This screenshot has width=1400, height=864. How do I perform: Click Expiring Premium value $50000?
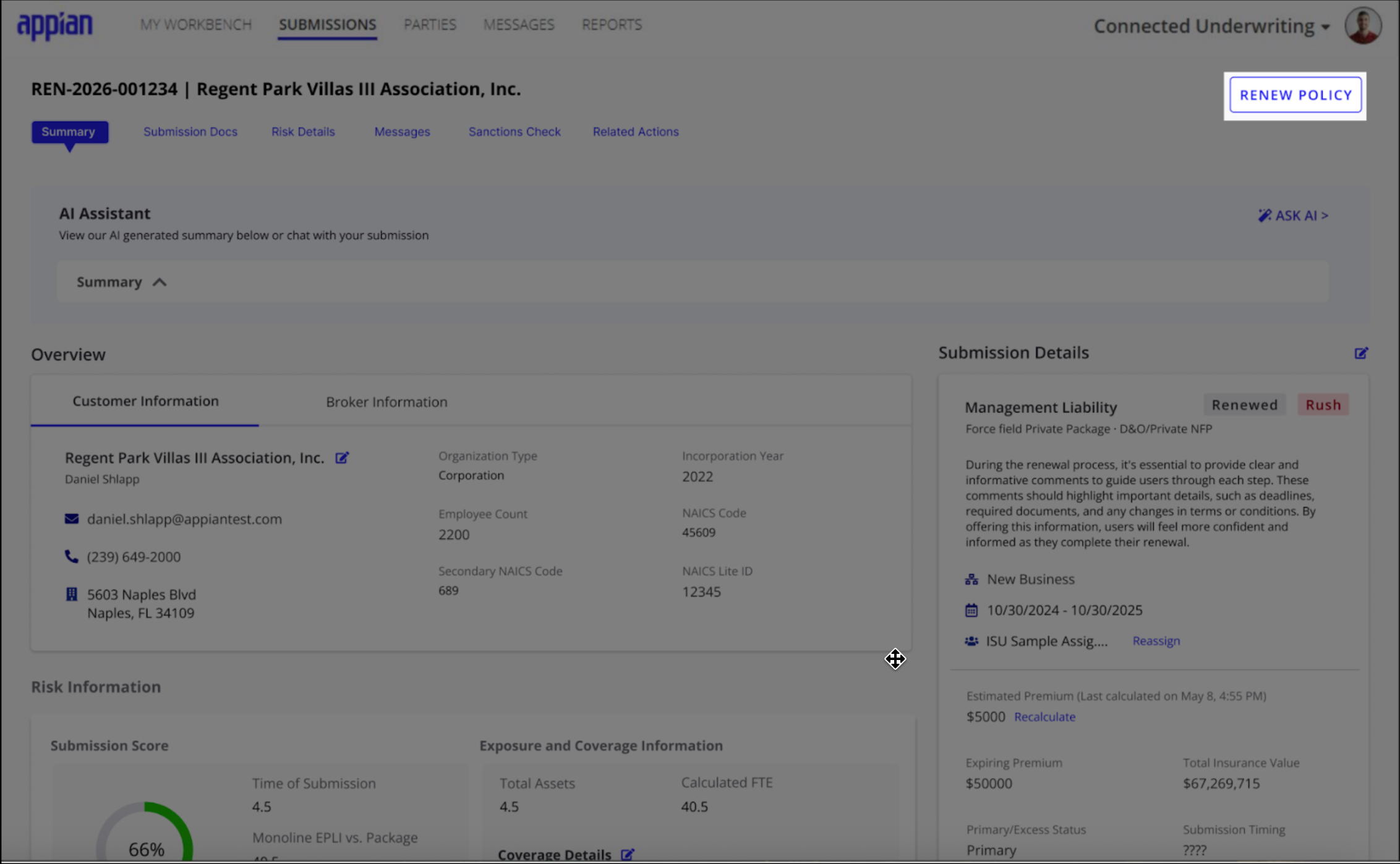click(989, 783)
